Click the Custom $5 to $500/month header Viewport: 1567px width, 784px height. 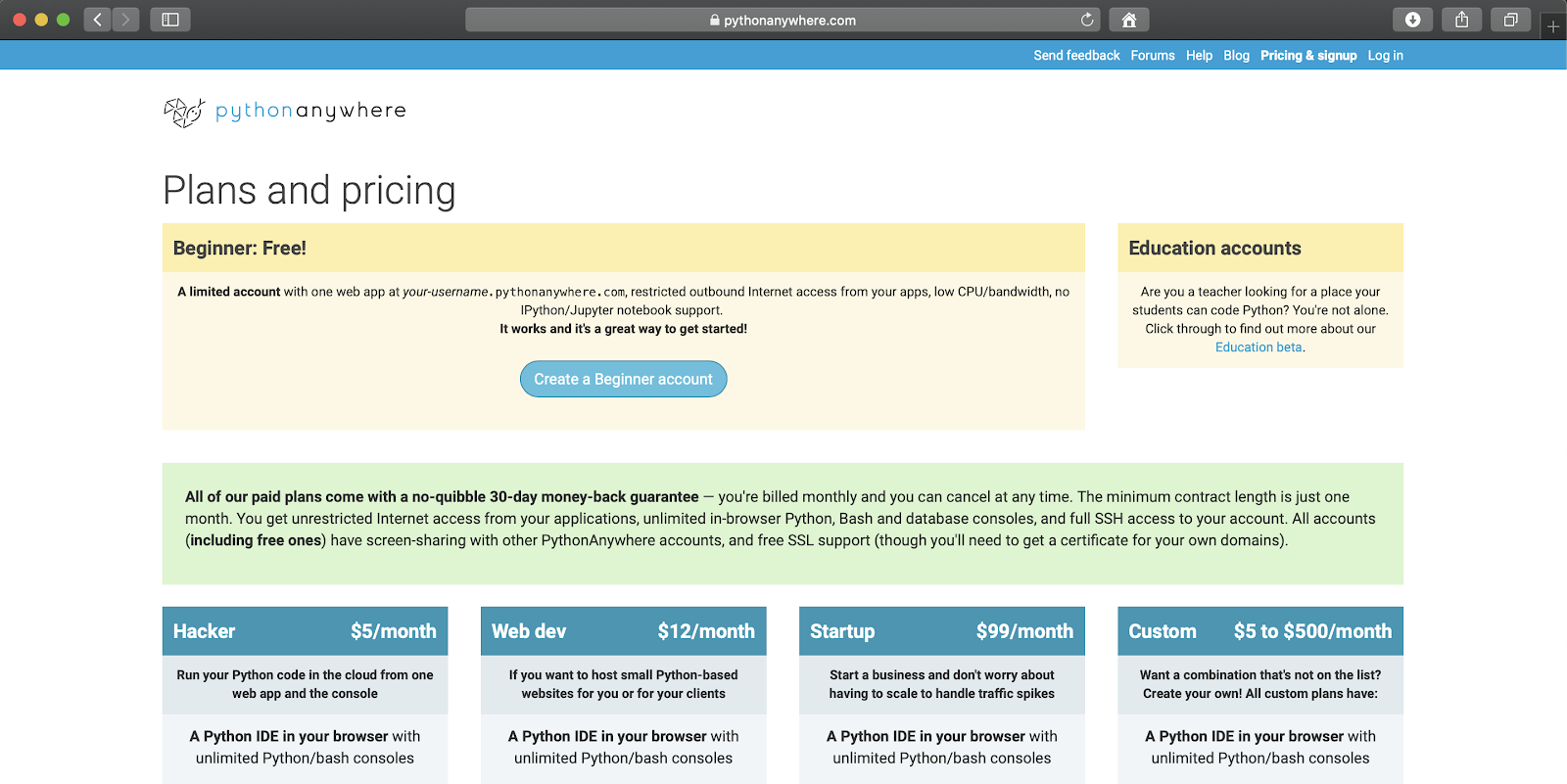tap(1260, 631)
